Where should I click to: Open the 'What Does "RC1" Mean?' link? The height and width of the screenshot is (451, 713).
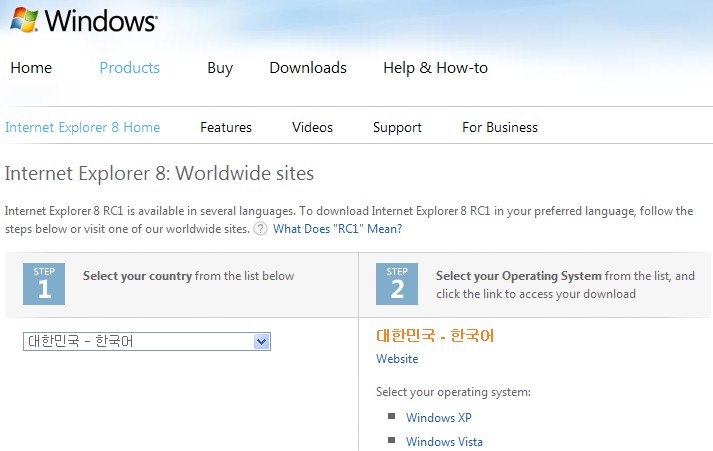coord(337,229)
